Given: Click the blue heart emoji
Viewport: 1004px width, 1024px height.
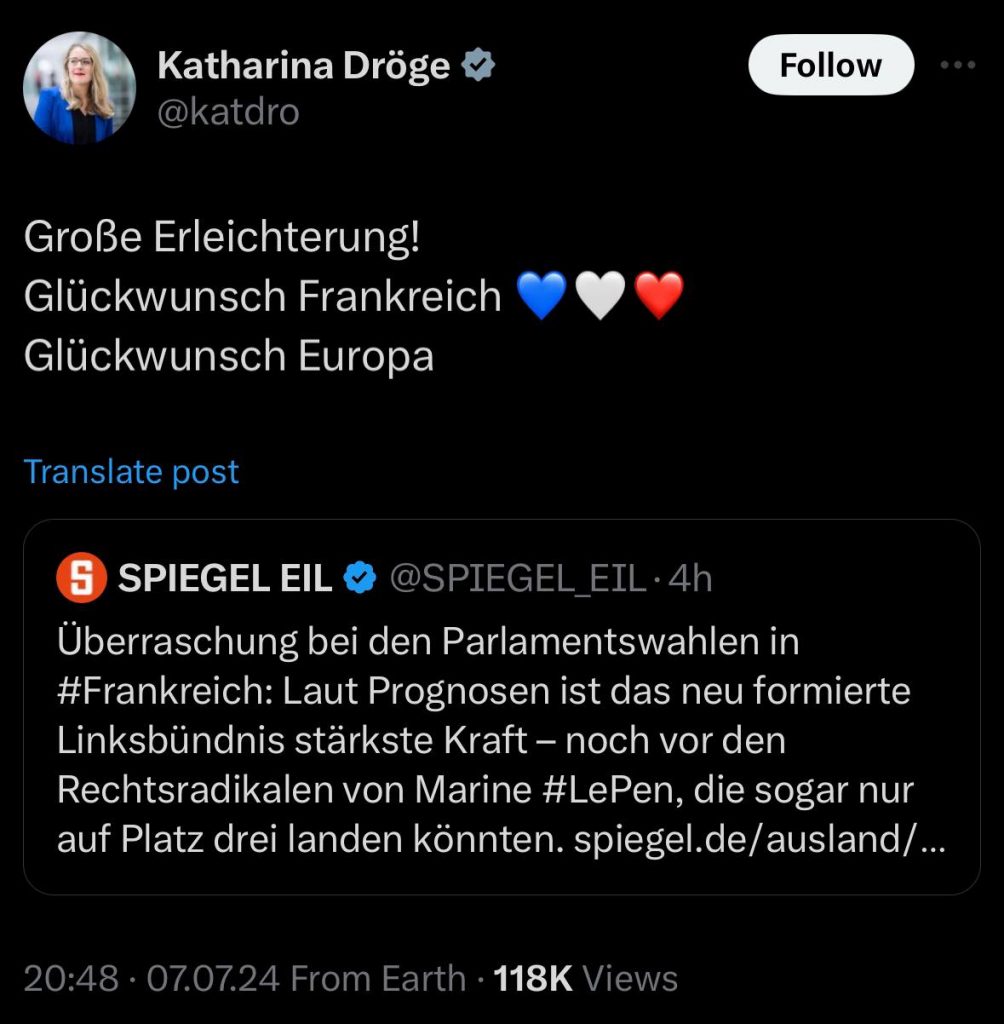Looking at the screenshot, I should point(542,296).
